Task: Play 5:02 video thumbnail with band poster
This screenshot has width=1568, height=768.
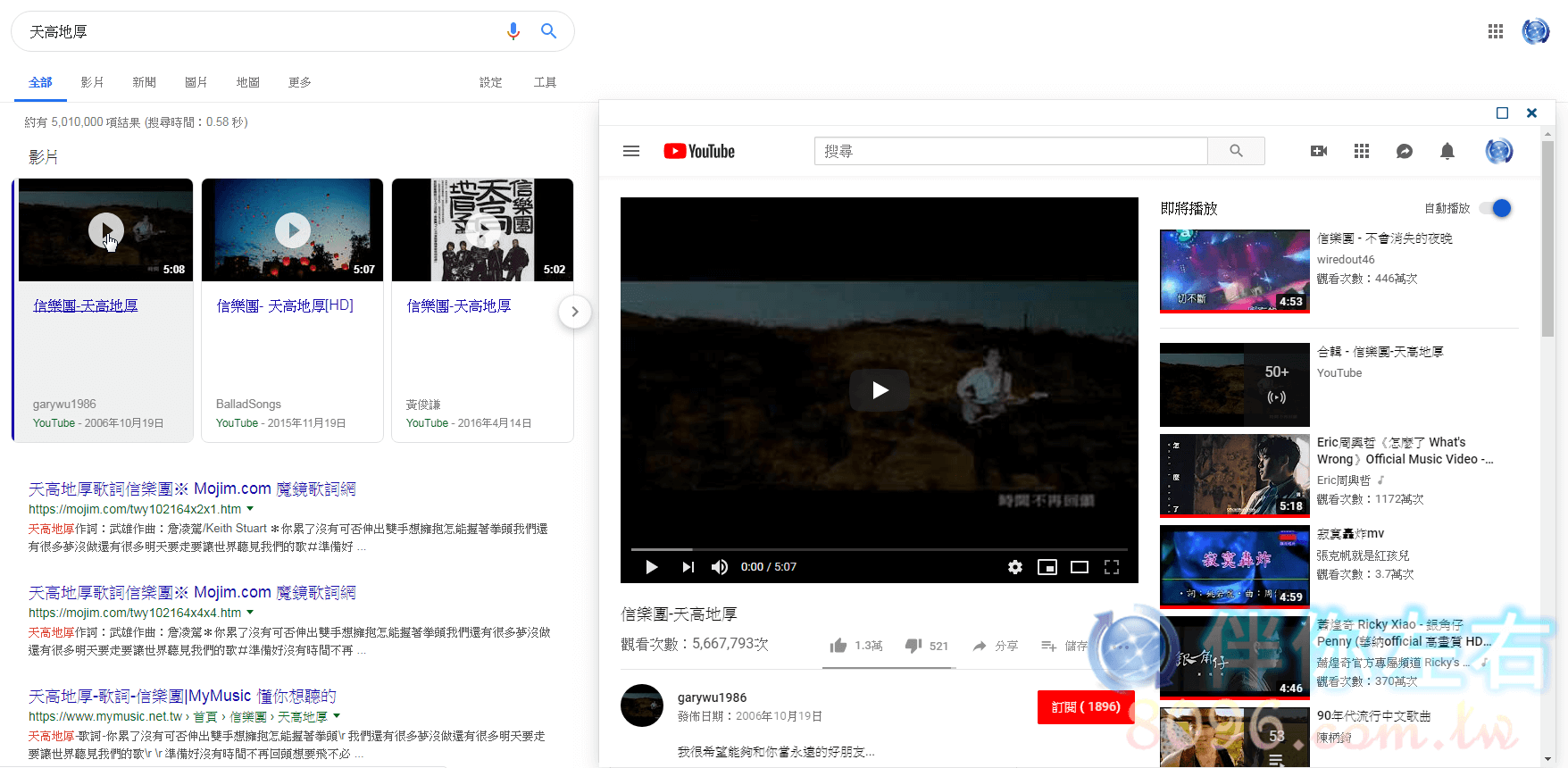Action: (x=482, y=230)
